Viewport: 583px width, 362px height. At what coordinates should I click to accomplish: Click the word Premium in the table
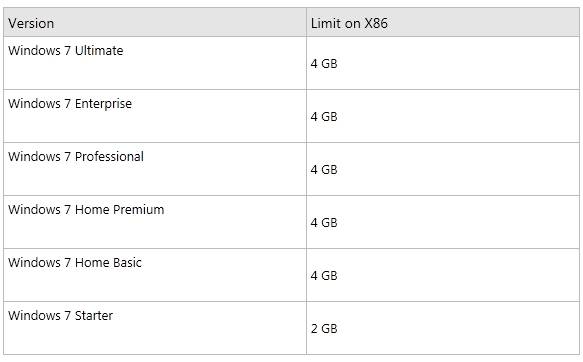[x=139, y=210]
